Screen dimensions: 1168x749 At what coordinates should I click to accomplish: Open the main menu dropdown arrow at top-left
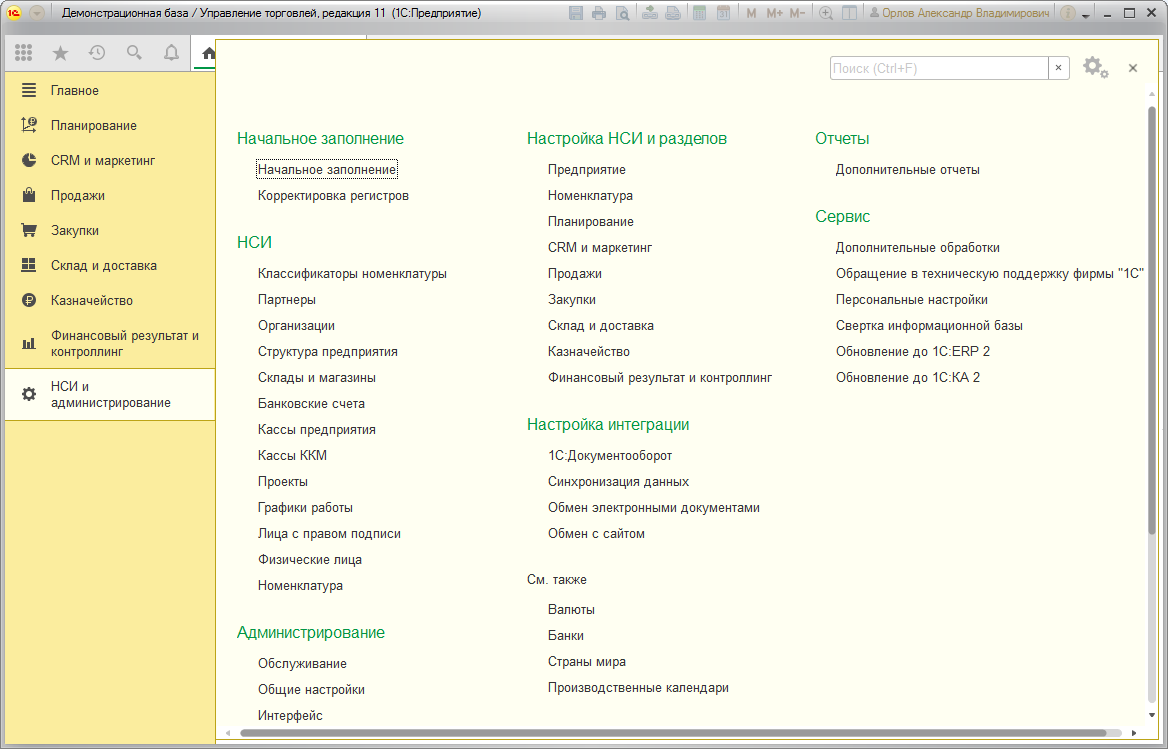[x=37, y=13]
